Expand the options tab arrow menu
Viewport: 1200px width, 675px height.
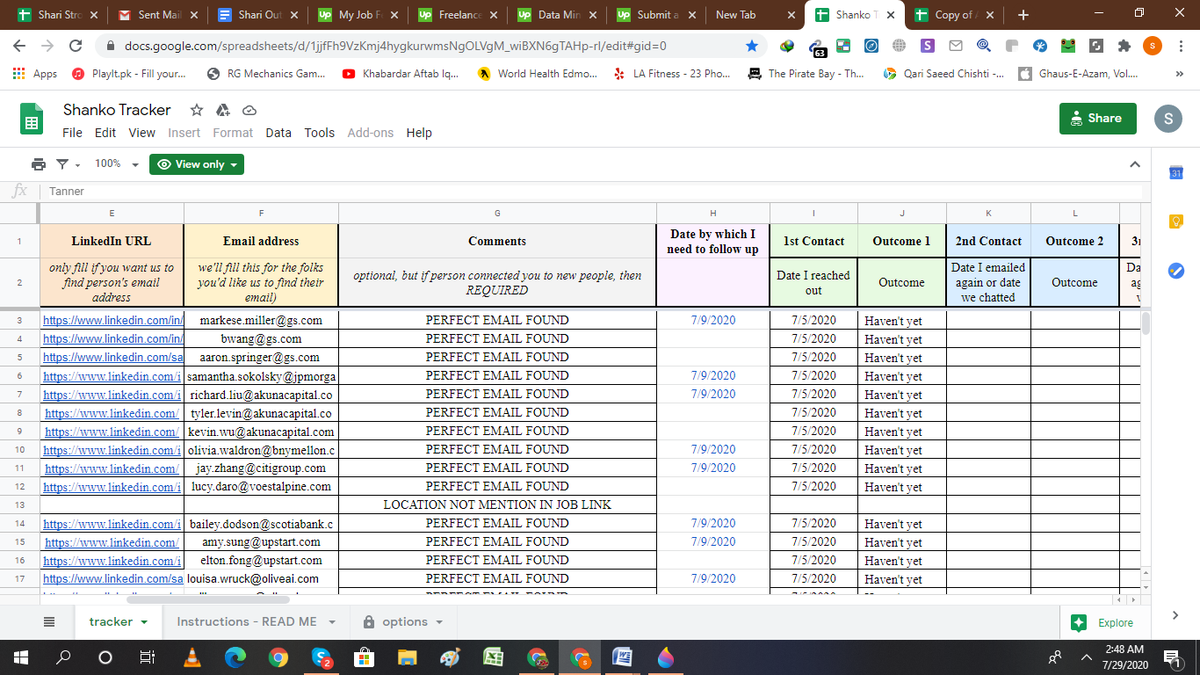coord(437,622)
